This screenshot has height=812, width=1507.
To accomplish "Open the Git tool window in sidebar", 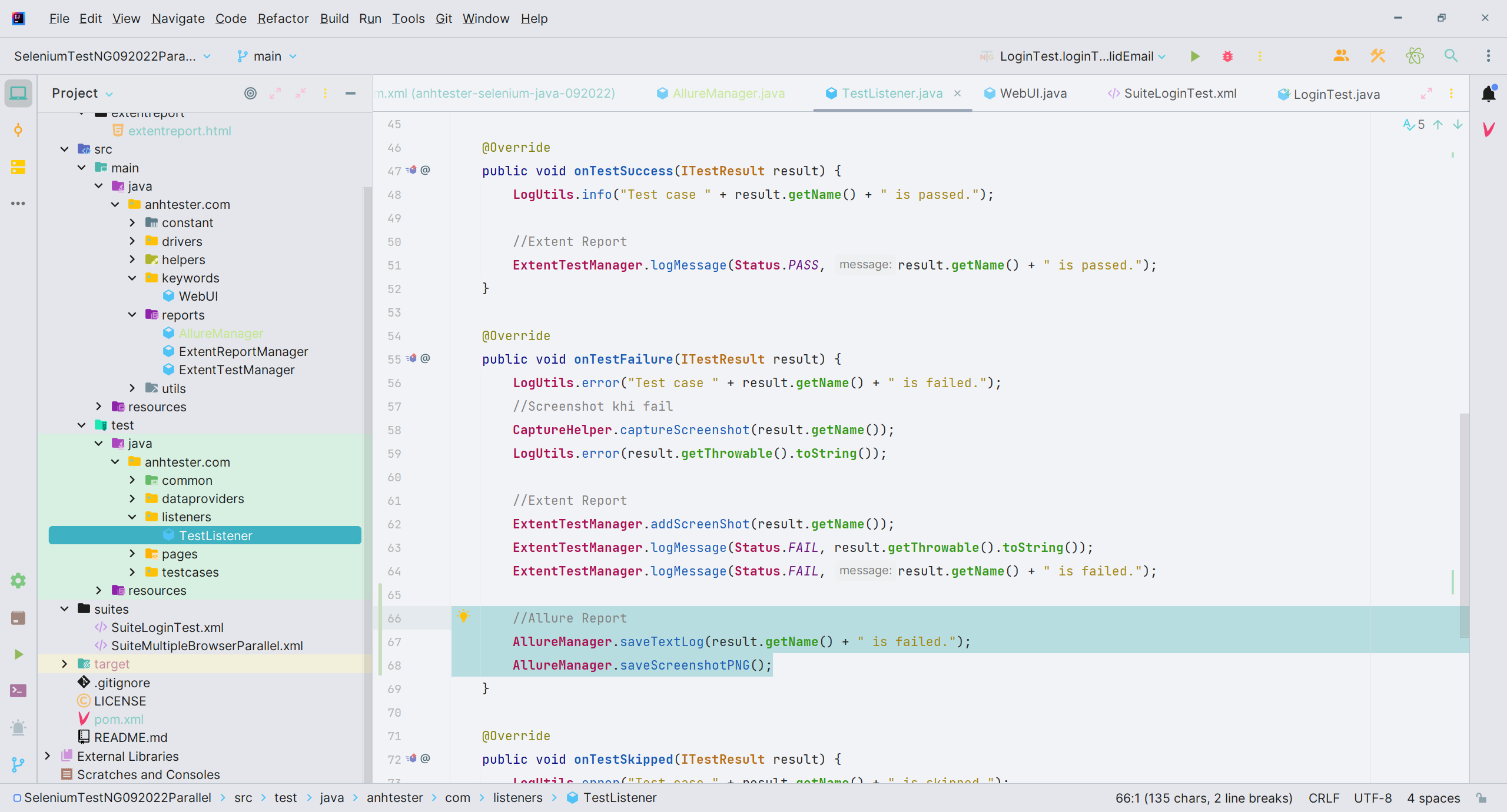I will [18, 764].
